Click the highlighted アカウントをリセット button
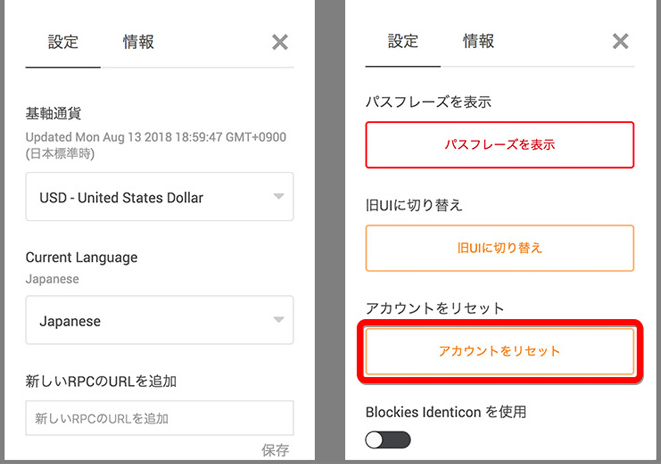 (x=499, y=351)
